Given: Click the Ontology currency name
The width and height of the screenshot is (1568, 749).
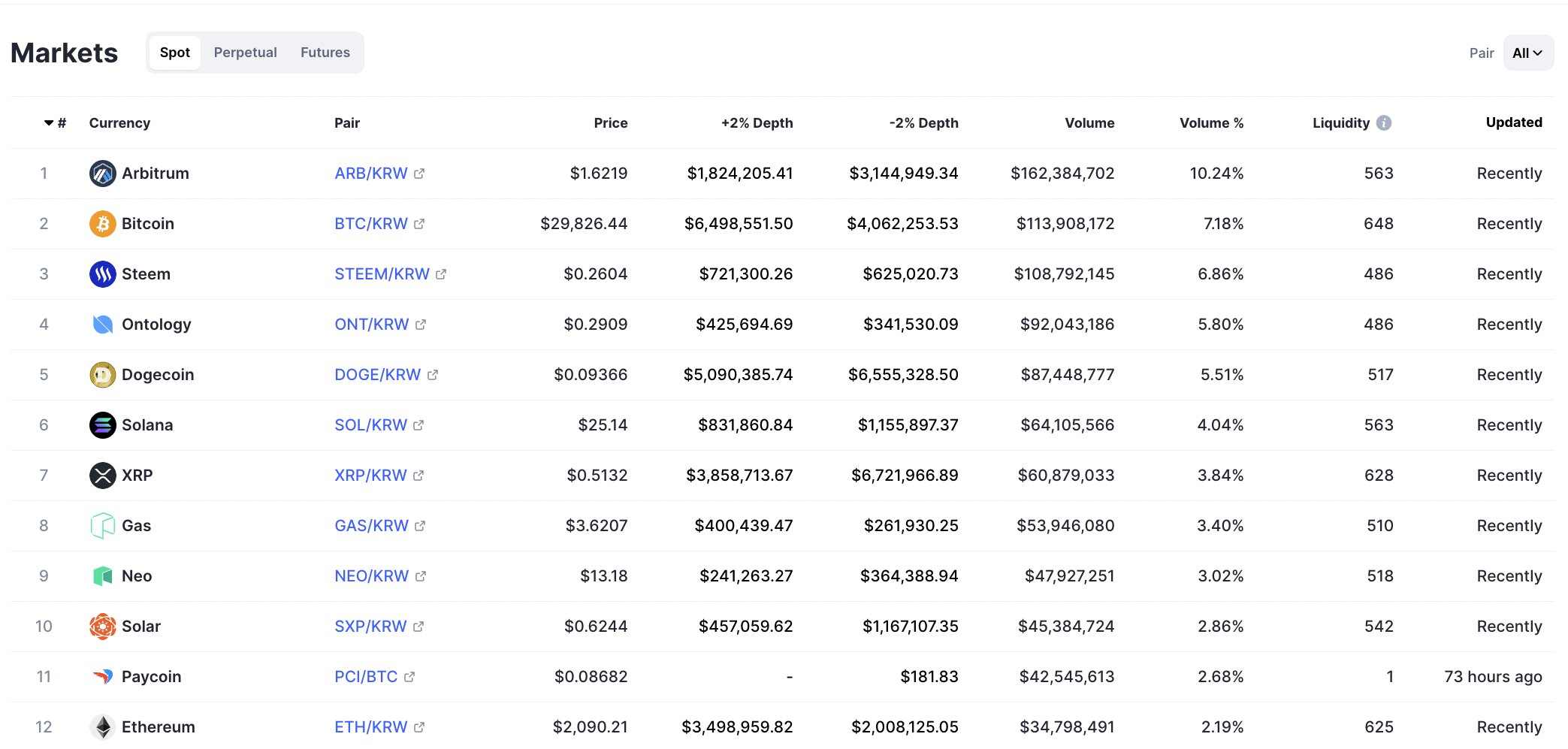Looking at the screenshot, I should tap(156, 325).
